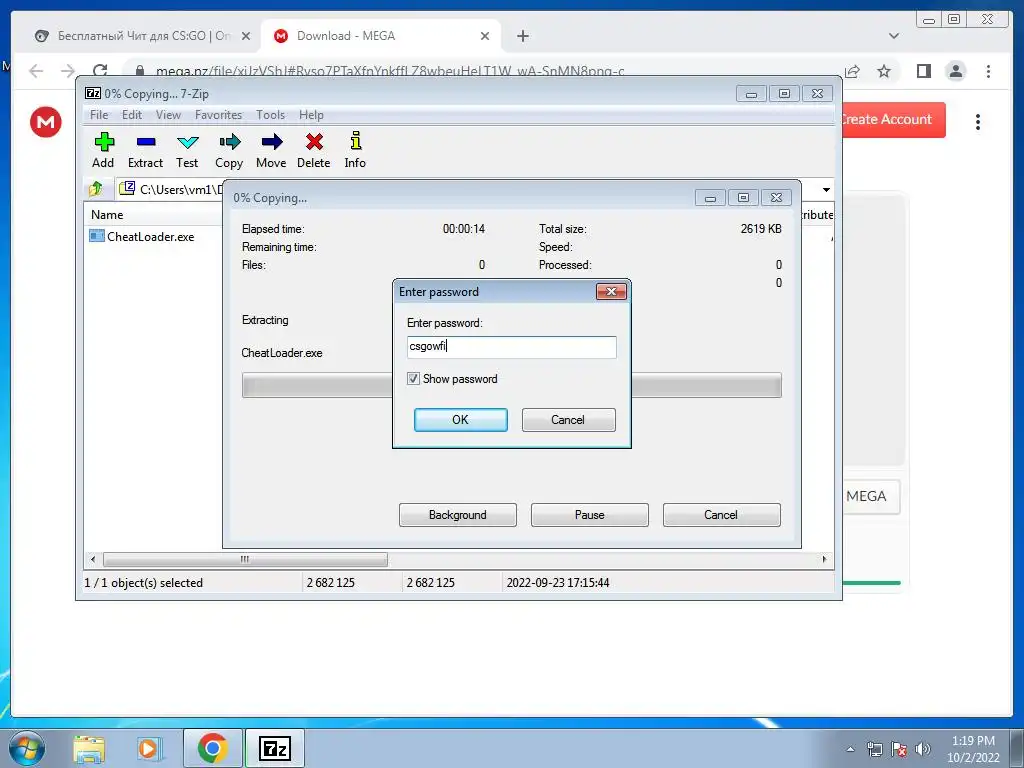
Task: Open Chrome's tab search chevron
Action: (894, 36)
